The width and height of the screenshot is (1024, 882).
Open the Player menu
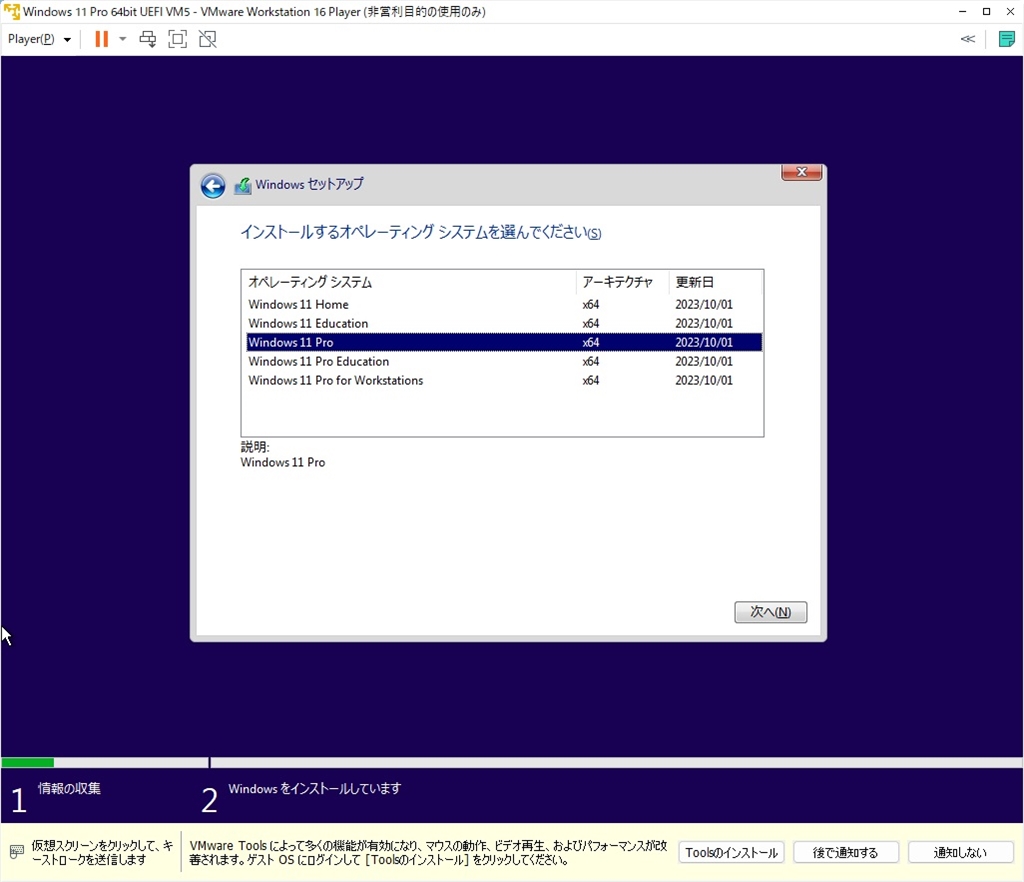coord(39,39)
